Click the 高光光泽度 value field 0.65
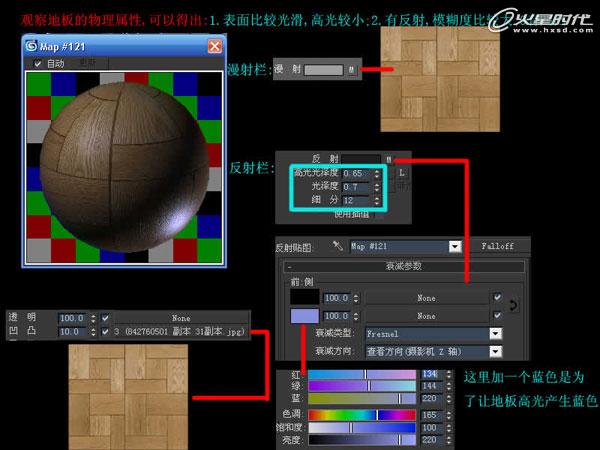Image resolution: width=600 pixels, height=450 pixels. 357,173
